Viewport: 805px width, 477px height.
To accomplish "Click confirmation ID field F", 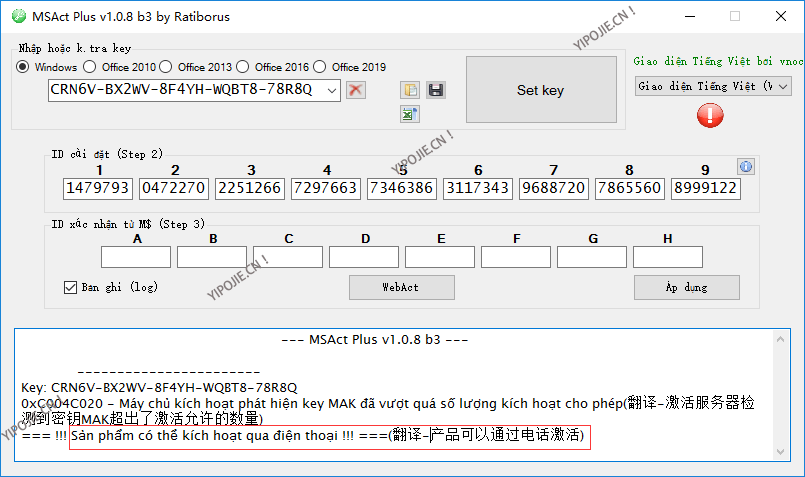I will click(x=516, y=257).
